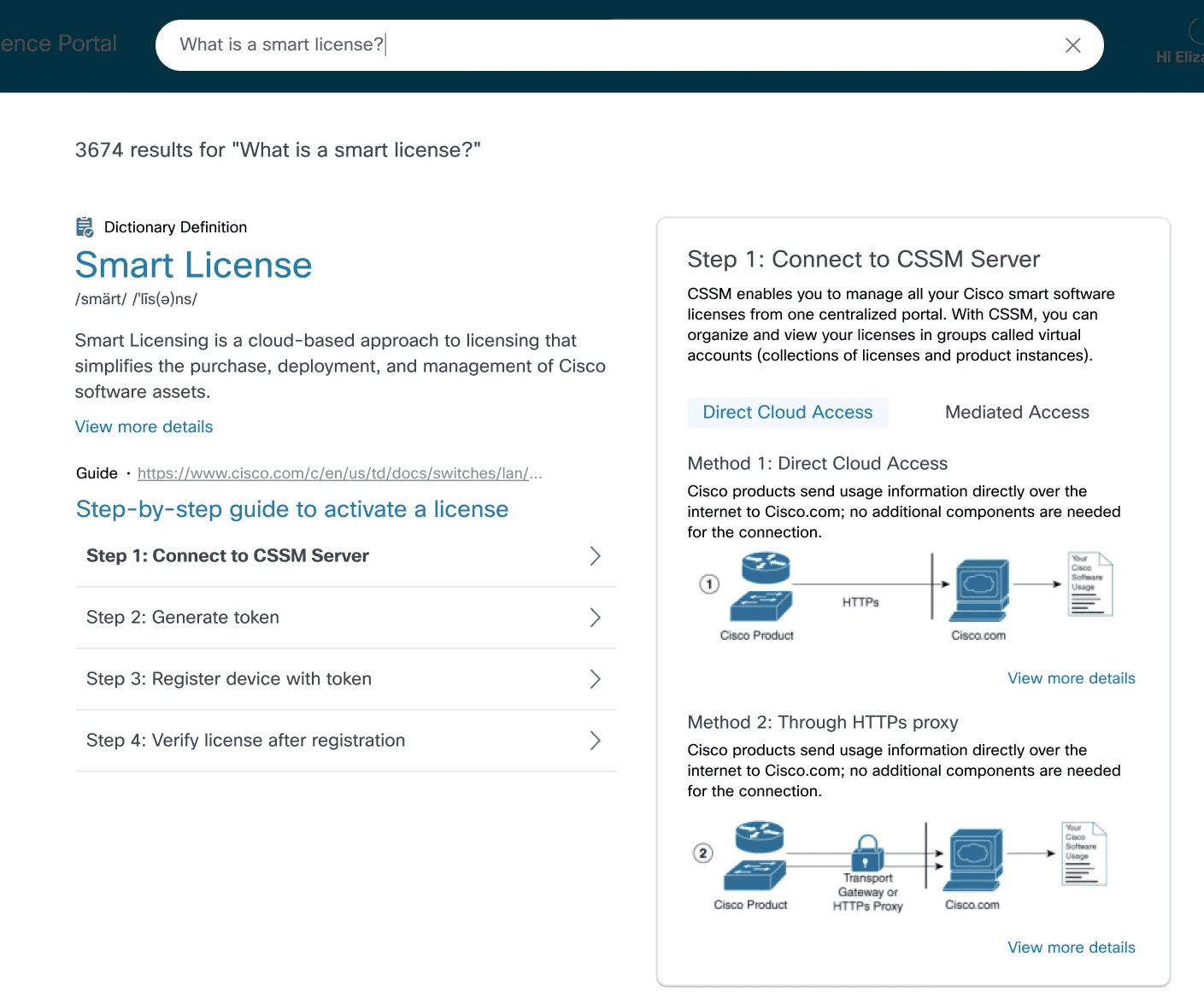Click the "Guide" source label
This screenshot has width=1204, height=1003.
[97, 473]
